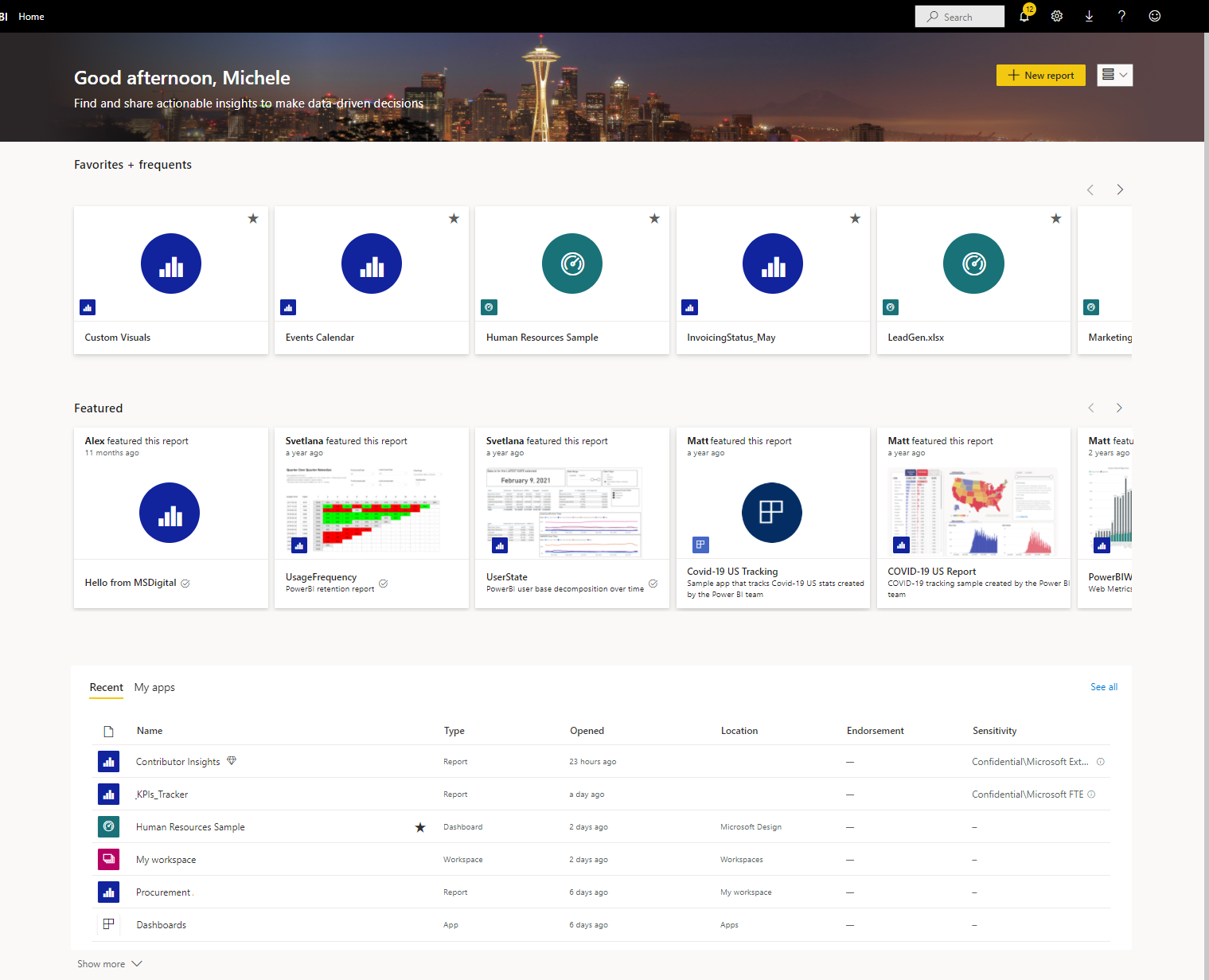Open InvoicingStatus_May report icon
Viewport: 1209px width, 980px height.
click(x=773, y=264)
